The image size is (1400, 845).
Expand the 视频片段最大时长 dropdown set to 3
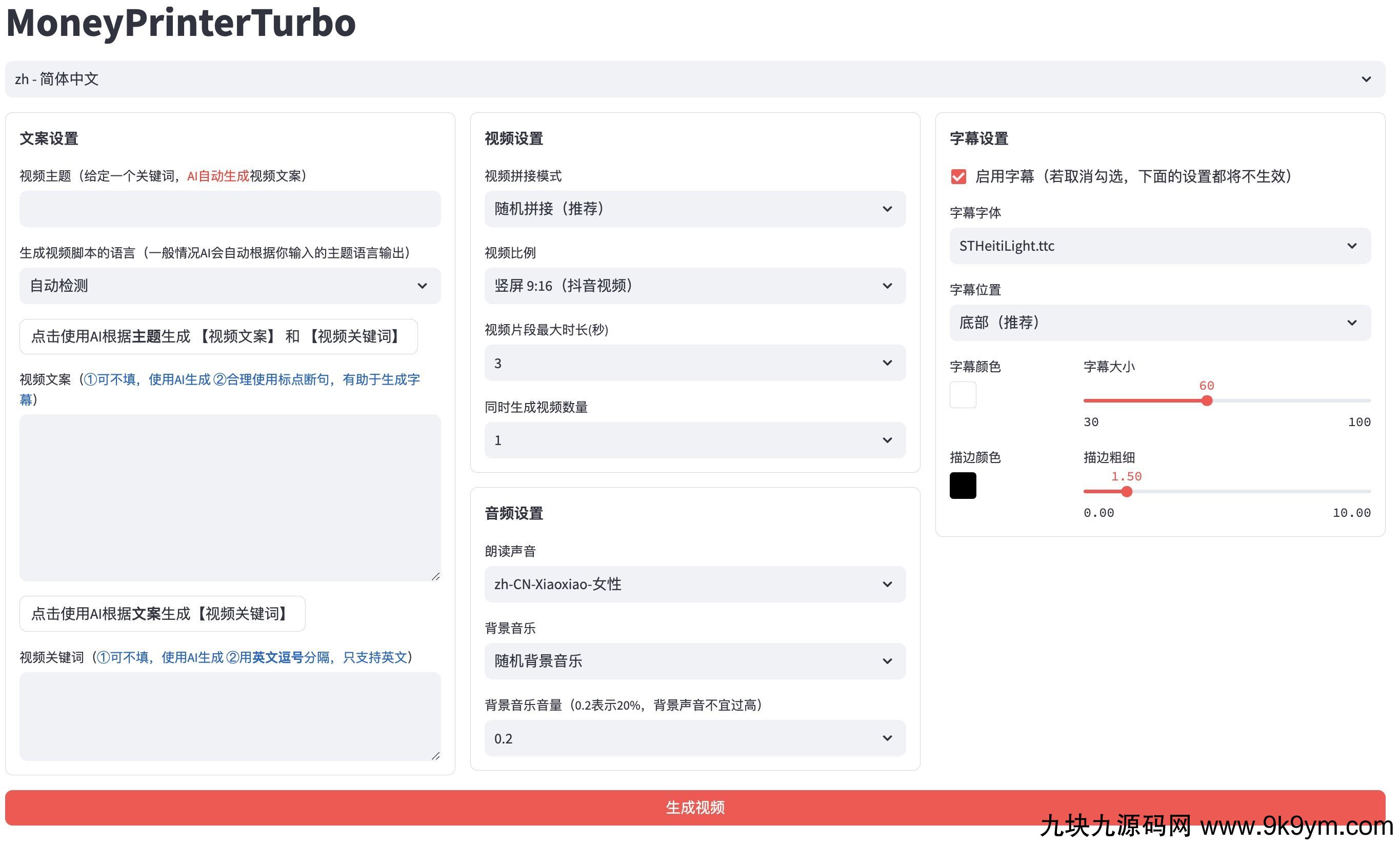pos(694,363)
